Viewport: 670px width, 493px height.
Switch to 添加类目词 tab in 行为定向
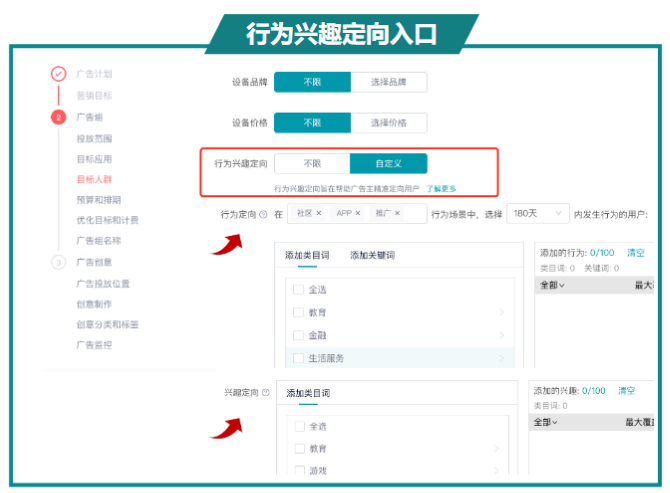[307, 255]
